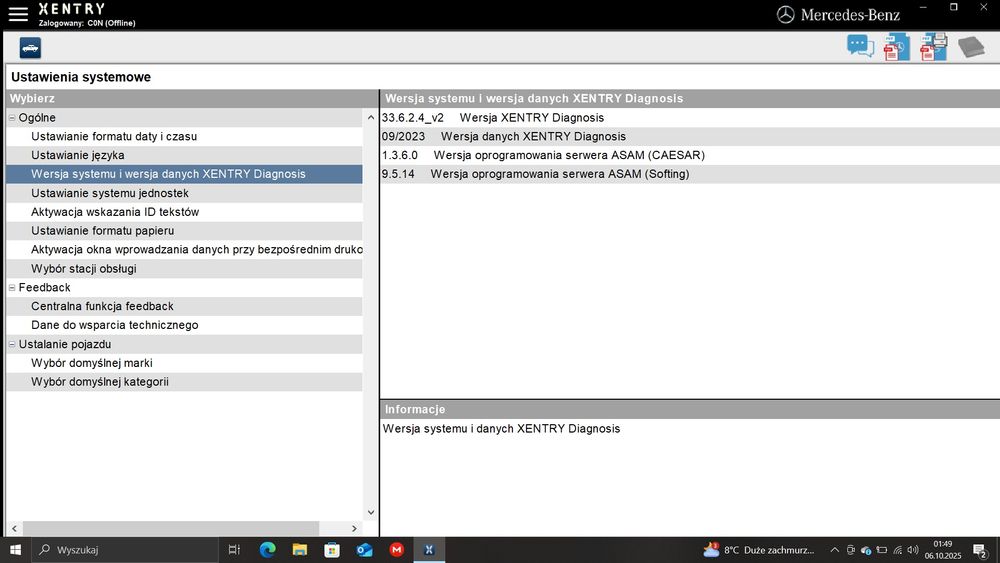
Task: Open Windows Start menu
Action: 15,550
